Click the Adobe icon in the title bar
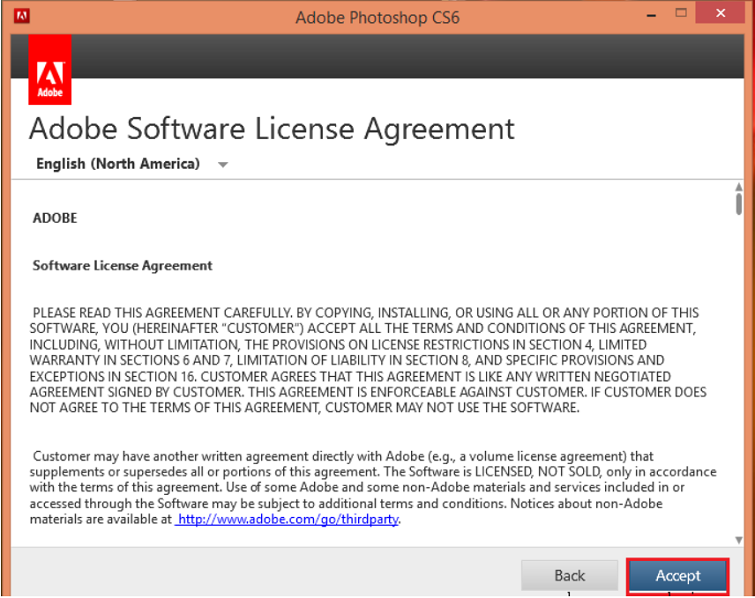The image size is (755, 598). coord(22,16)
